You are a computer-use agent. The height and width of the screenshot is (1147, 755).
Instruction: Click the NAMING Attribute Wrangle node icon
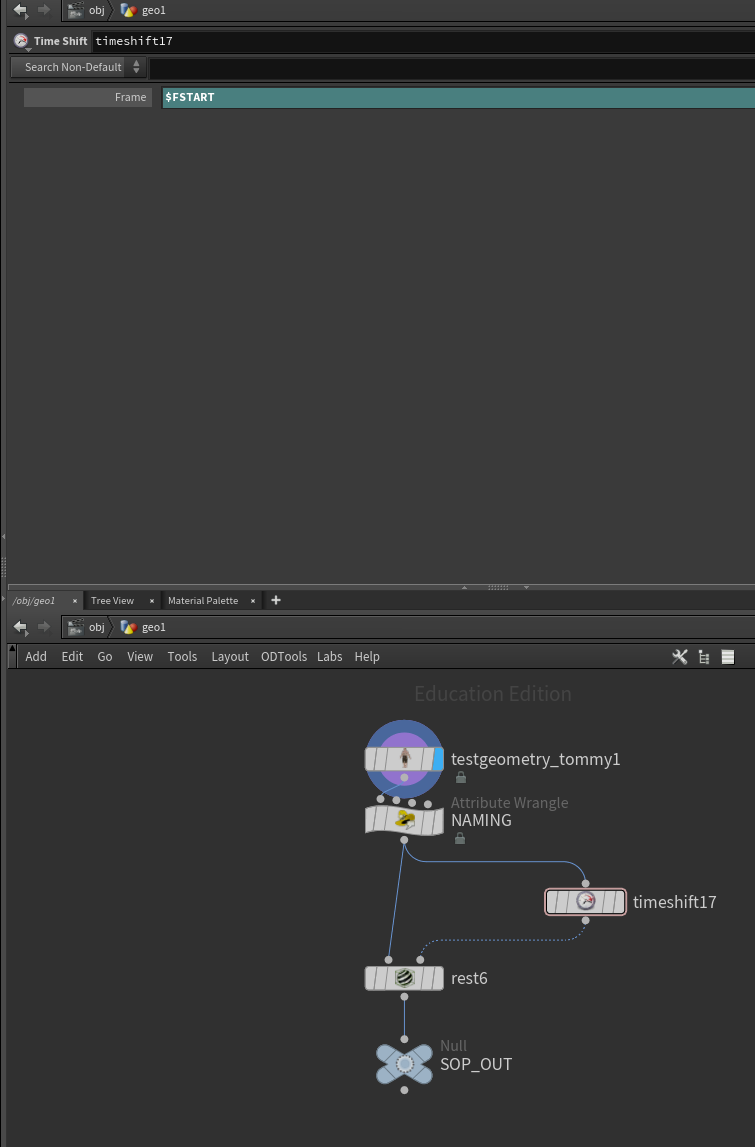click(405, 820)
